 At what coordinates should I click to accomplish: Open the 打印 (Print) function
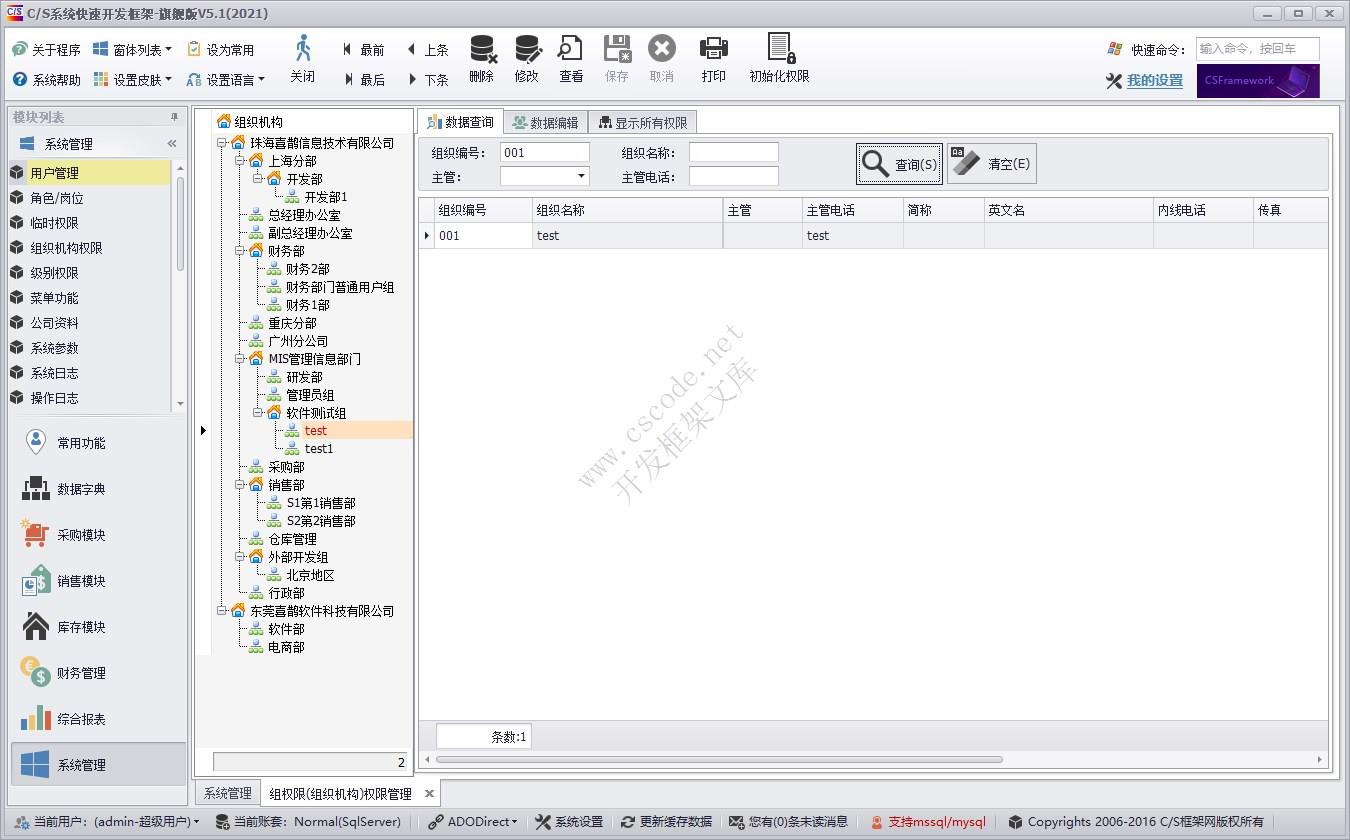point(713,58)
